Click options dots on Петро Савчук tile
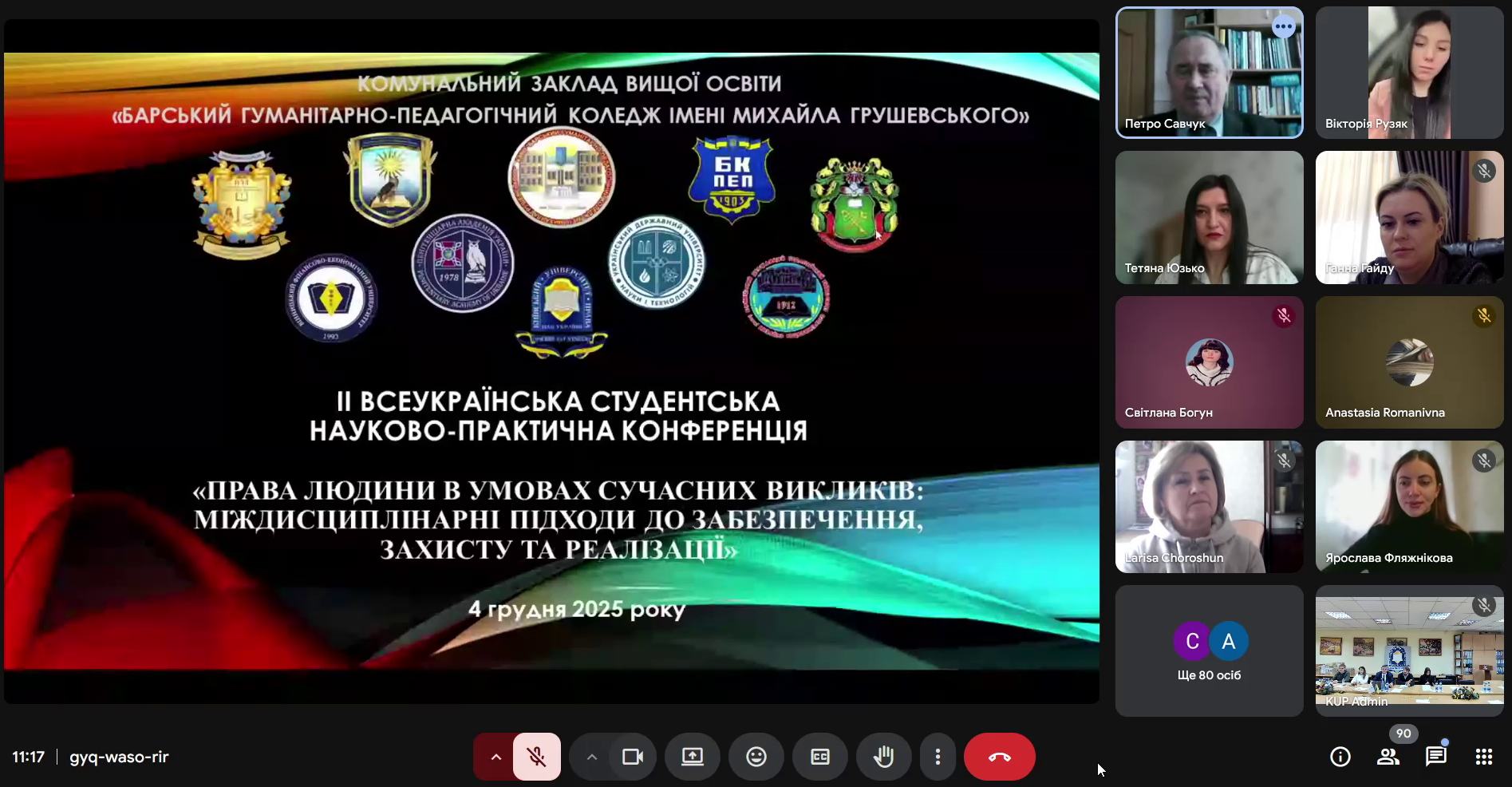Image resolution: width=1512 pixels, height=787 pixels. 1283,27
